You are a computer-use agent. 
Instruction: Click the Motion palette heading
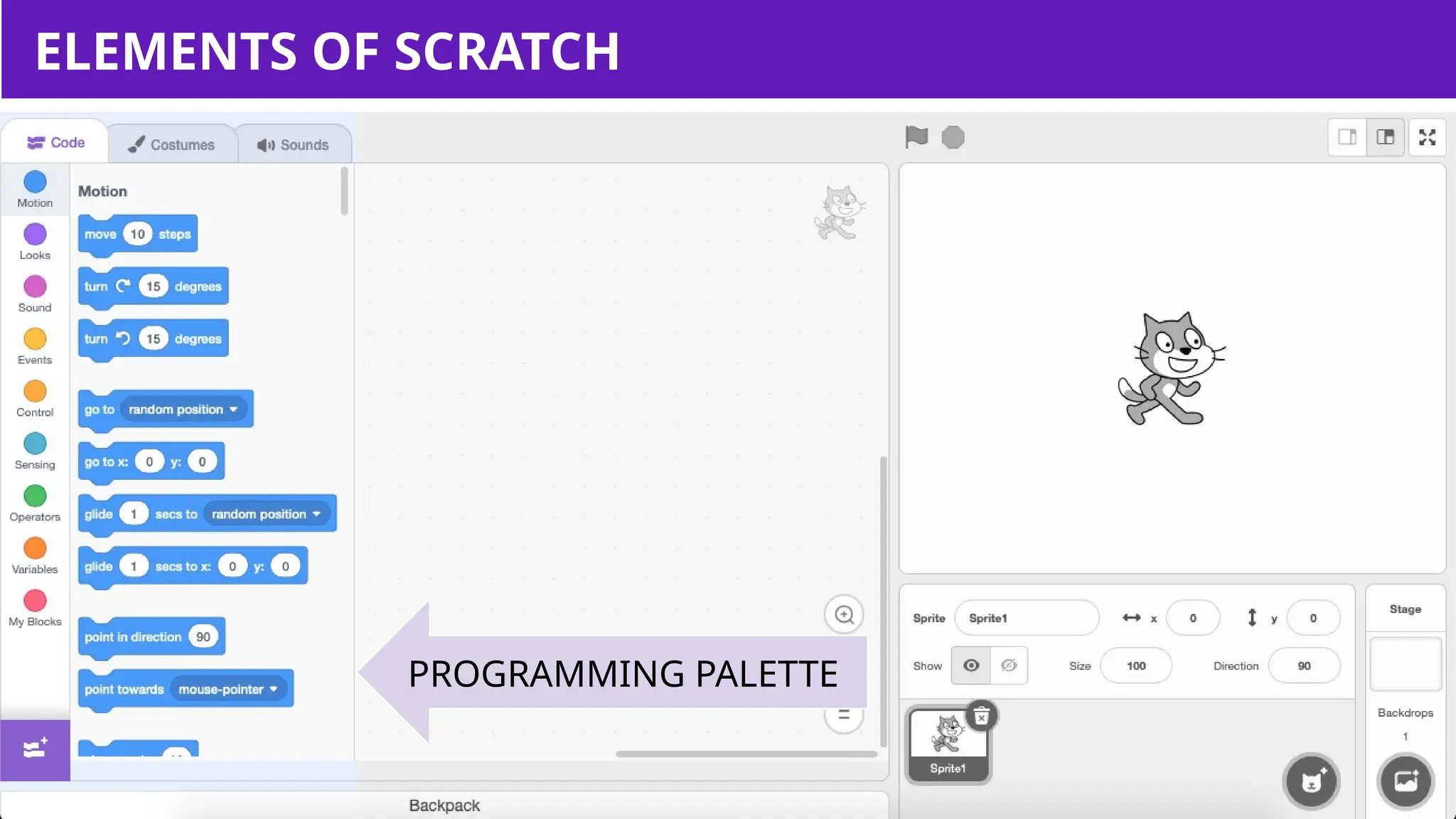(x=102, y=191)
